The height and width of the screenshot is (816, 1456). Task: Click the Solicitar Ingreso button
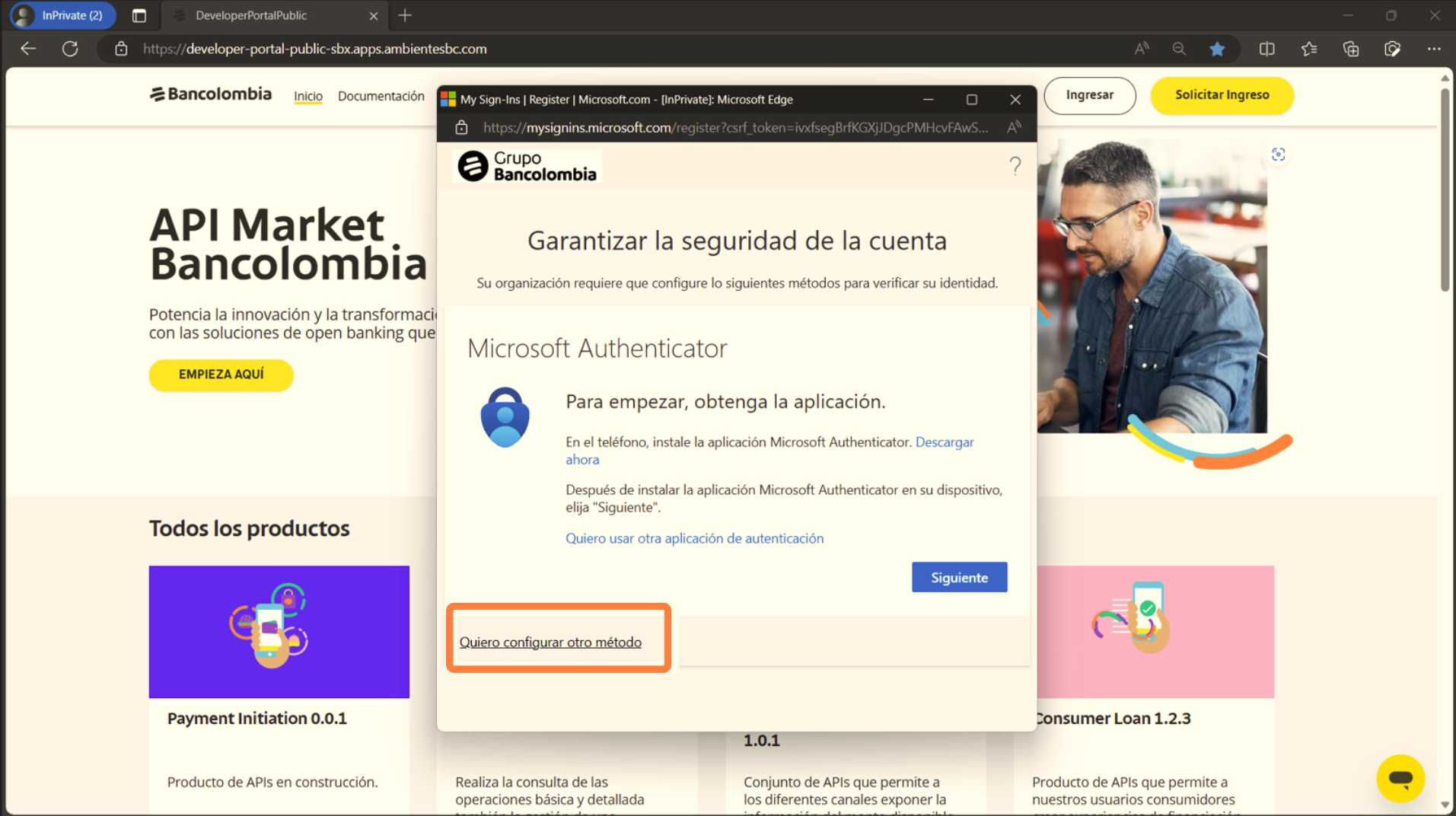pos(1222,95)
